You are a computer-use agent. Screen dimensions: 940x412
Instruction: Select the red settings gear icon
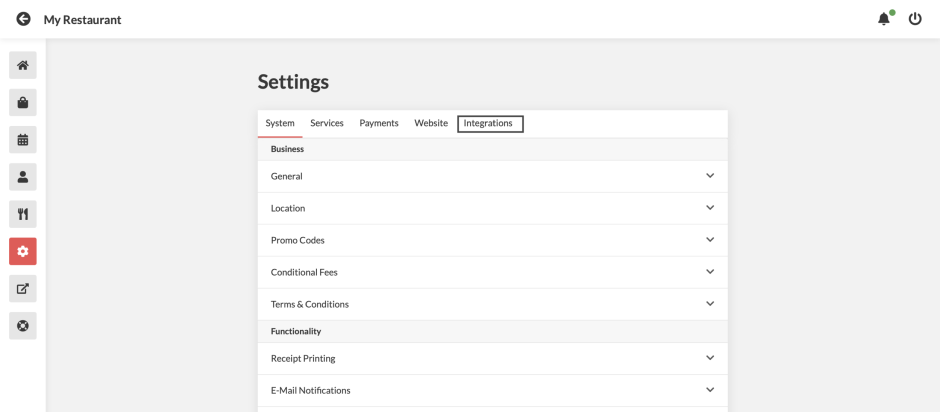point(23,251)
